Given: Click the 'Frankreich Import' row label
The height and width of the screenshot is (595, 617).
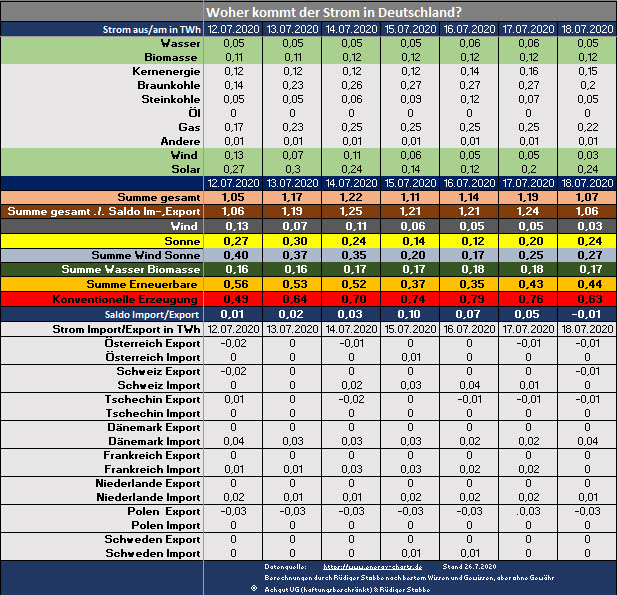Looking at the screenshot, I should (153, 469).
